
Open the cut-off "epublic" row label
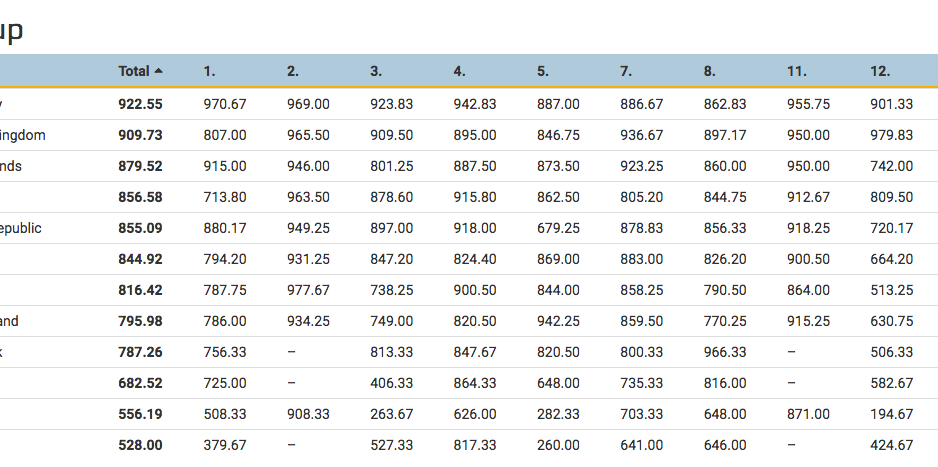21,228
